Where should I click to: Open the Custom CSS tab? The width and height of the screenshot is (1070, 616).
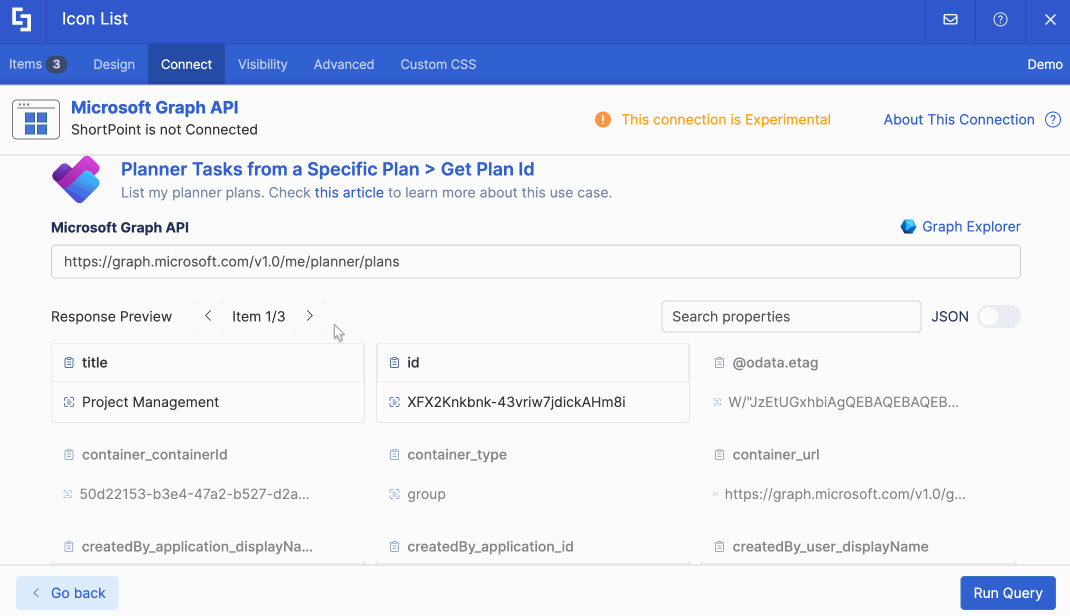(438, 64)
